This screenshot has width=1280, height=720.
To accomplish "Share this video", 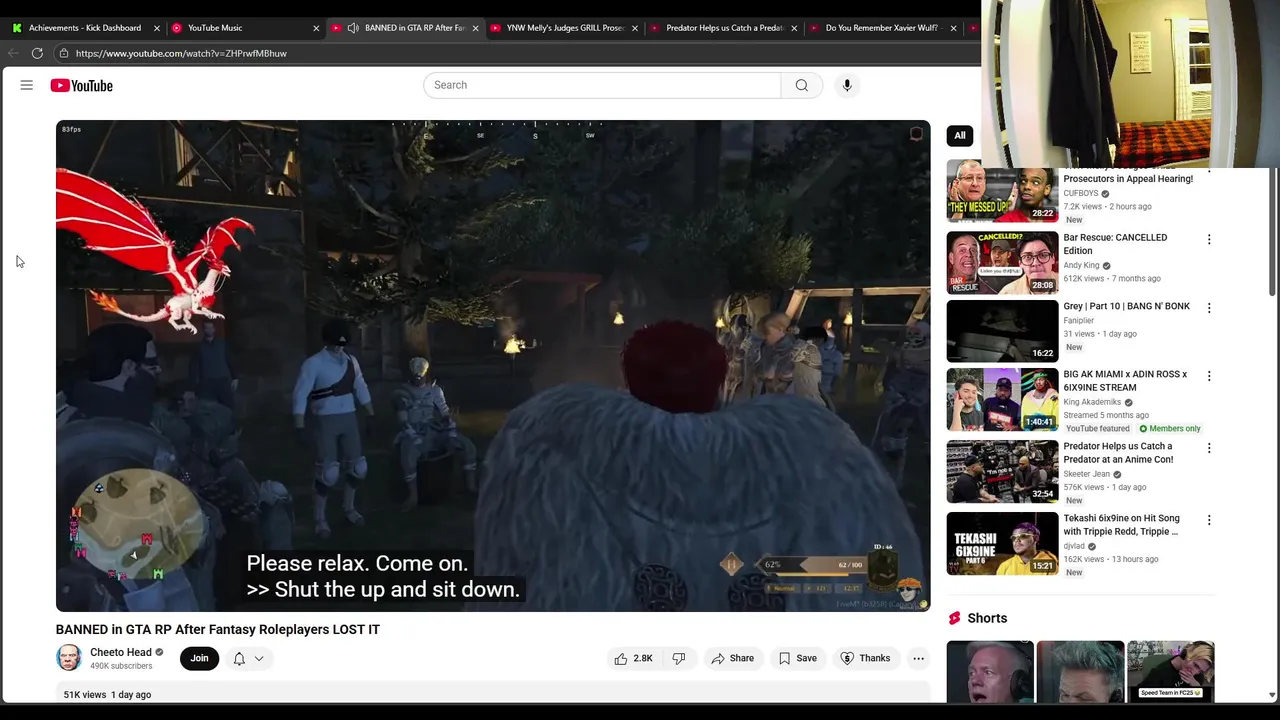I will coord(732,658).
